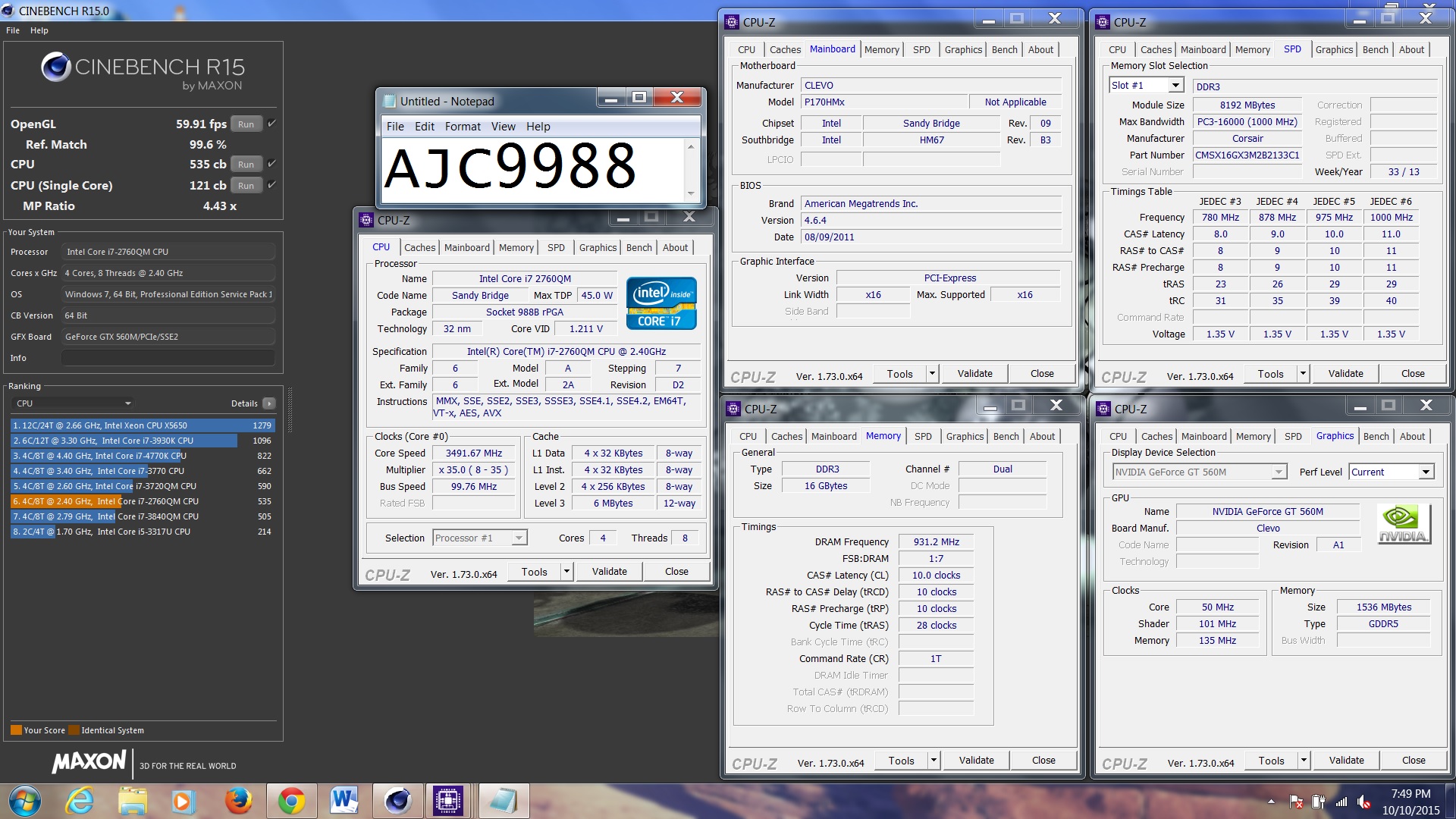Image resolution: width=1456 pixels, height=819 pixels.
Task: Launch Internet Explorer from taskbar
Action: pyautogui.click(x=80, y=801)
